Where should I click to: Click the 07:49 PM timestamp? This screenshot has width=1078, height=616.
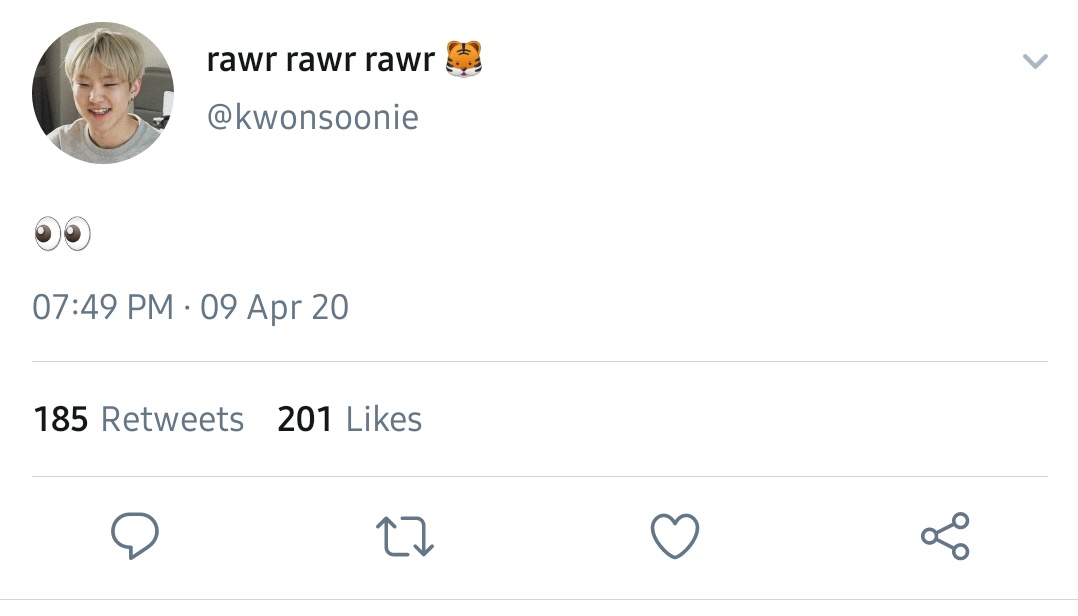tap(103, 307)
